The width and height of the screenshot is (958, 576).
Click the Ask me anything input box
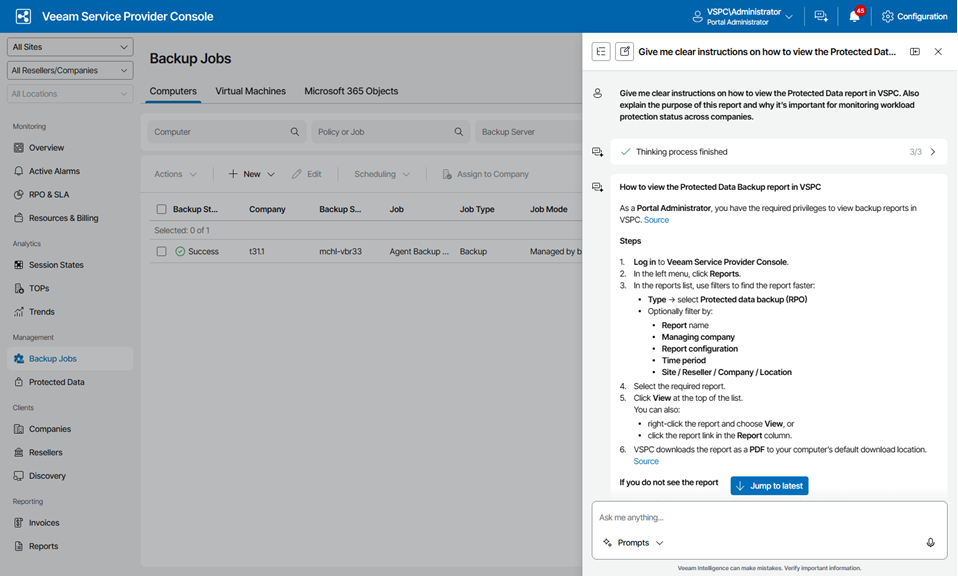coord(769,517)
